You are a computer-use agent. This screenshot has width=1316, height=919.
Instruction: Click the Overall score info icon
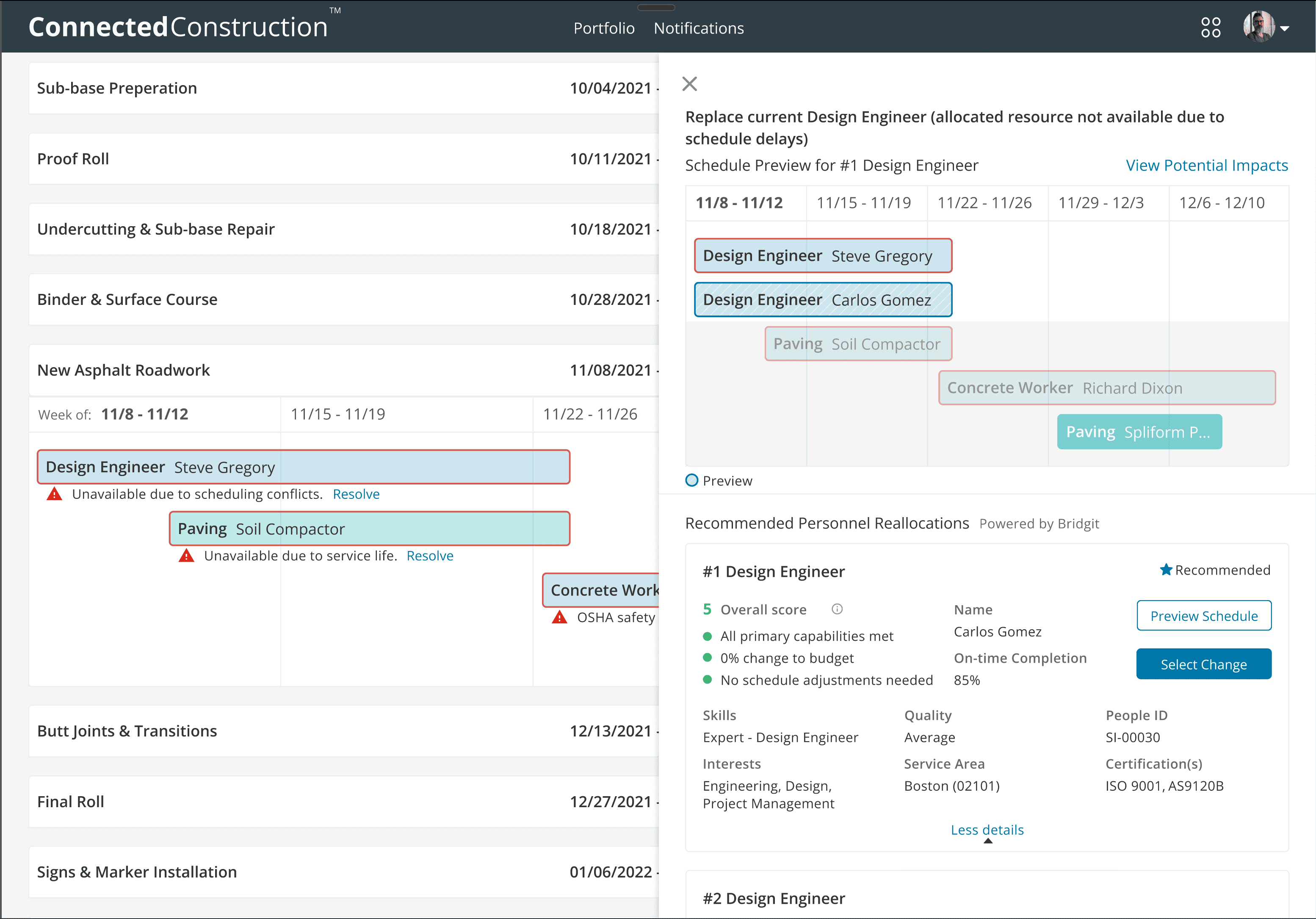837,609
